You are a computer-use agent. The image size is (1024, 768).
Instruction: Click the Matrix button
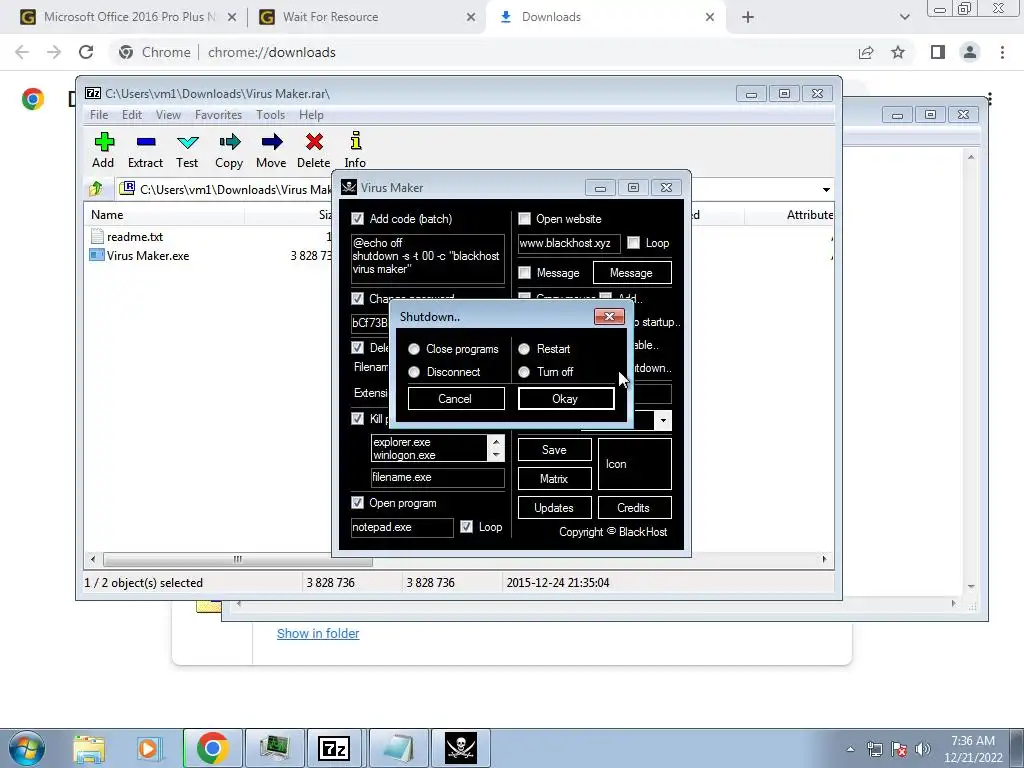click(554, 479)
